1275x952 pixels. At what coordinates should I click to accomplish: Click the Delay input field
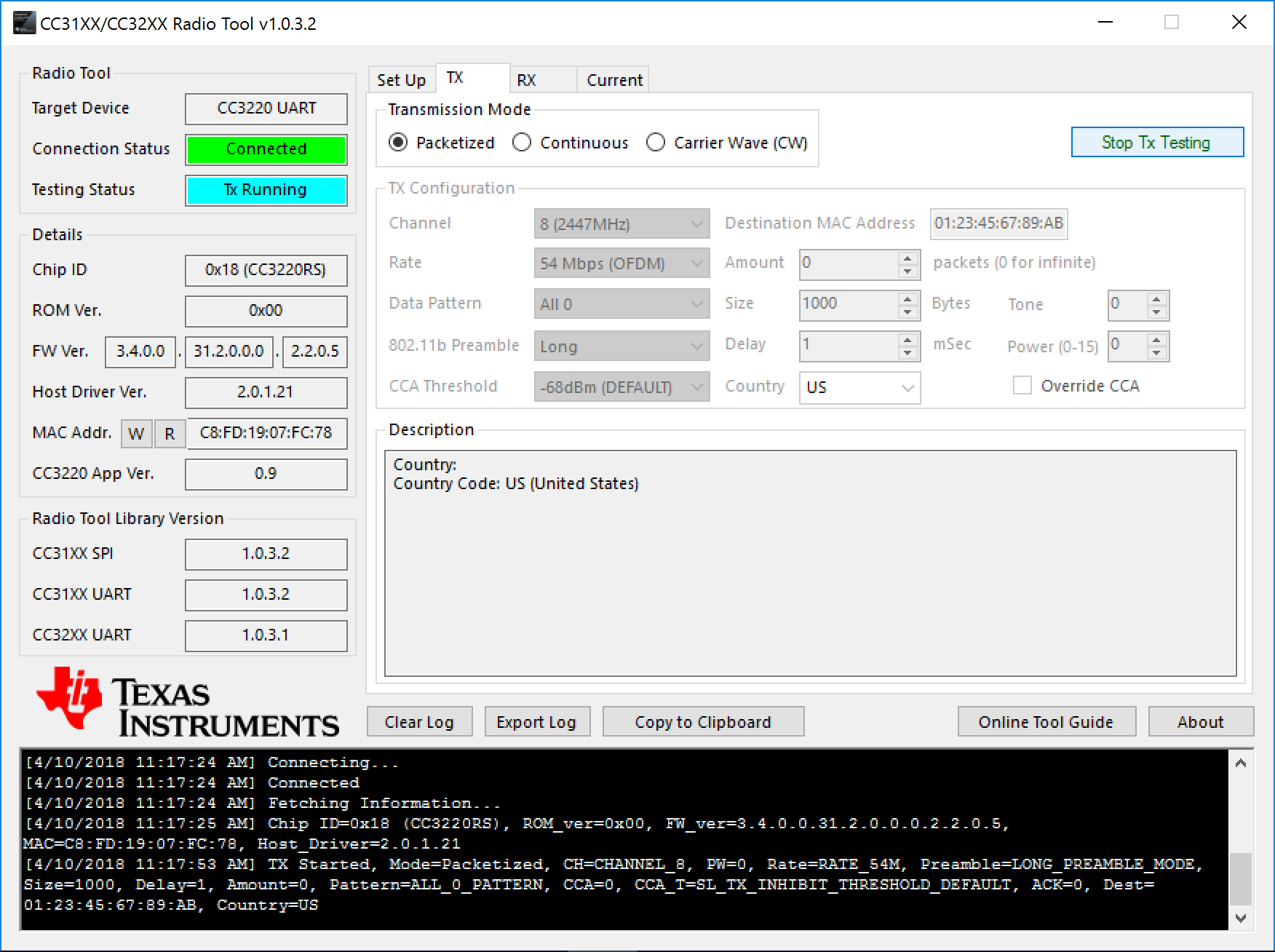[849, 345]
